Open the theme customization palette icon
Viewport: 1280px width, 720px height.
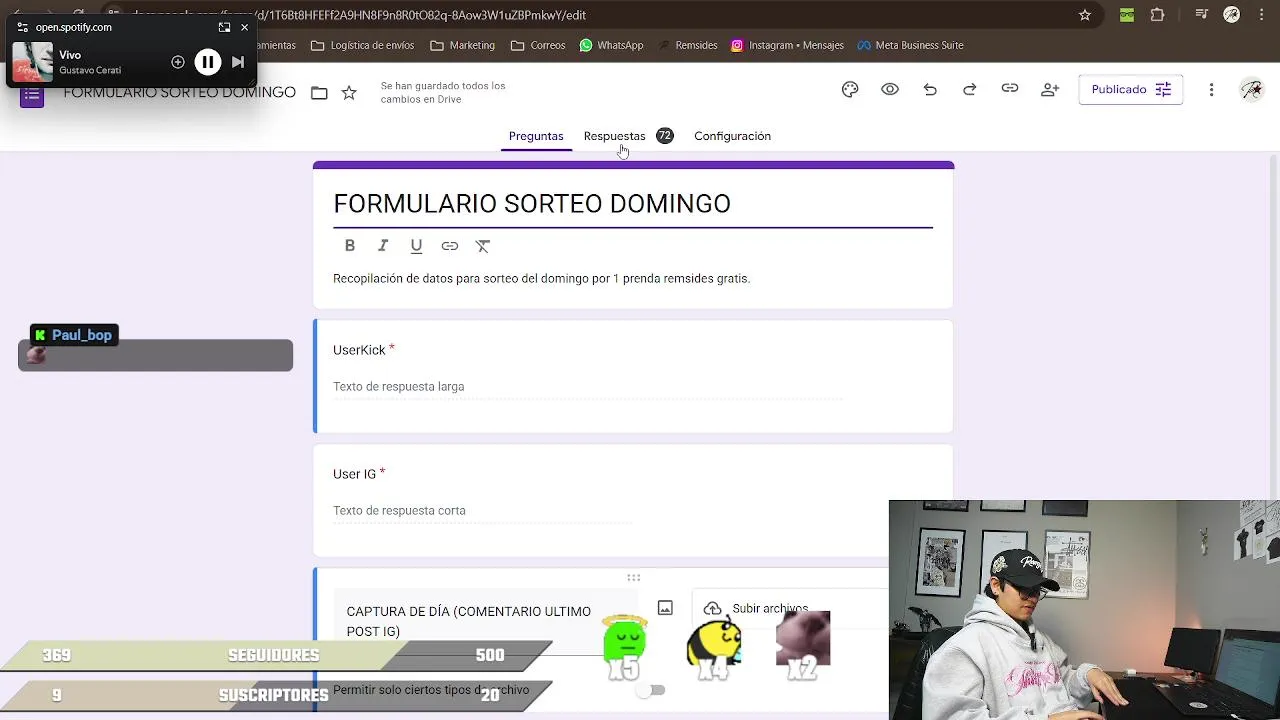click(x=850, y=90)
